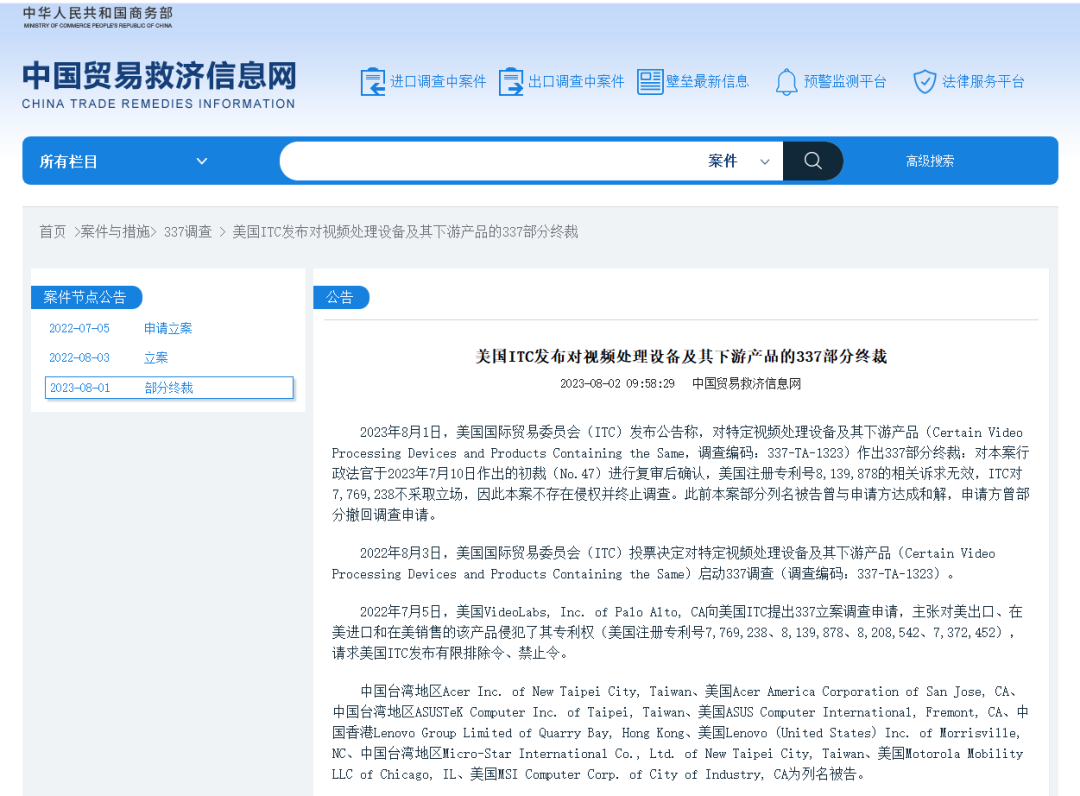Open 预警监测平台 link
Image resolution: width=1080 pixels, height=796 pixels.
[x=845, y=82]
